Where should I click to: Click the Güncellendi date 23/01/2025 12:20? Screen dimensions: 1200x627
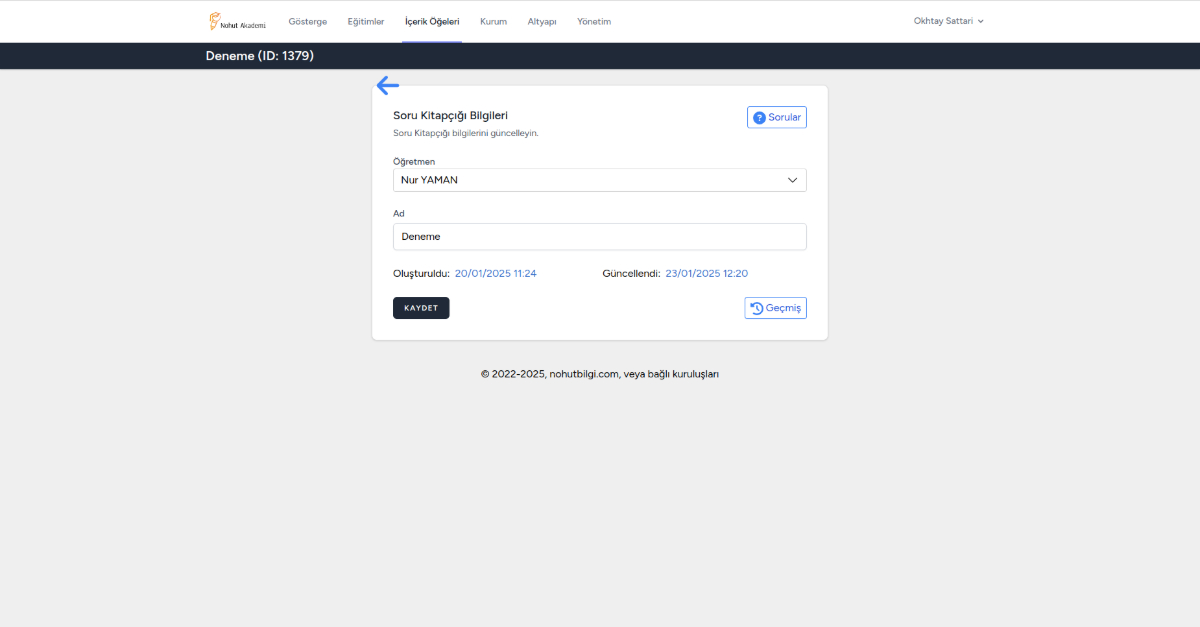pyautogui.click(x=706, y=273)
